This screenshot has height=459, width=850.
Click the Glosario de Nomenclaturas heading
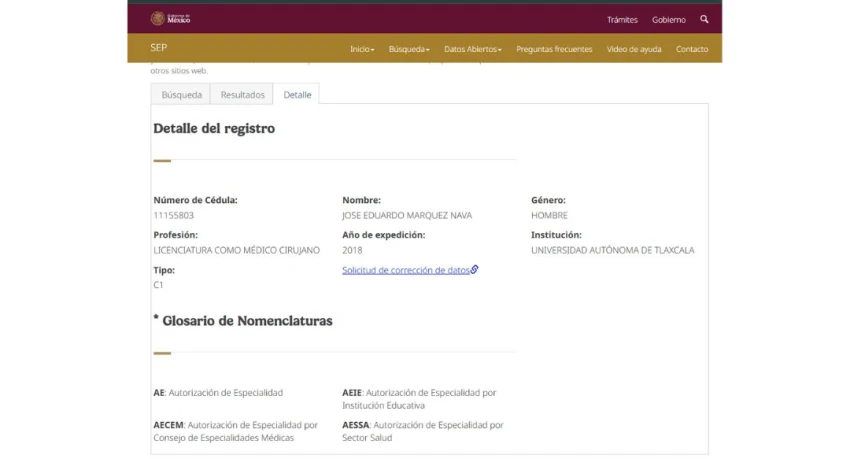click(243, 321)
